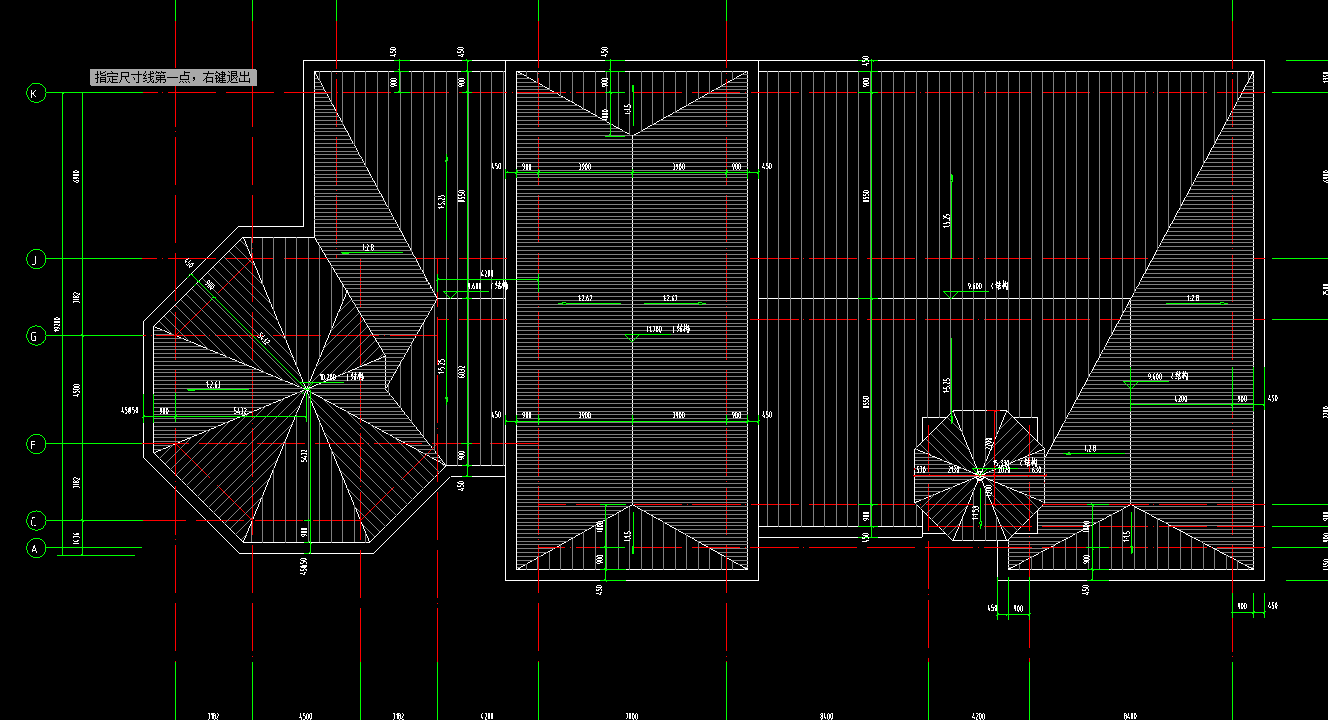Viewport: 1328px width, 720px height.
Task: Select the F axis bubble
Action: point(35,444)
